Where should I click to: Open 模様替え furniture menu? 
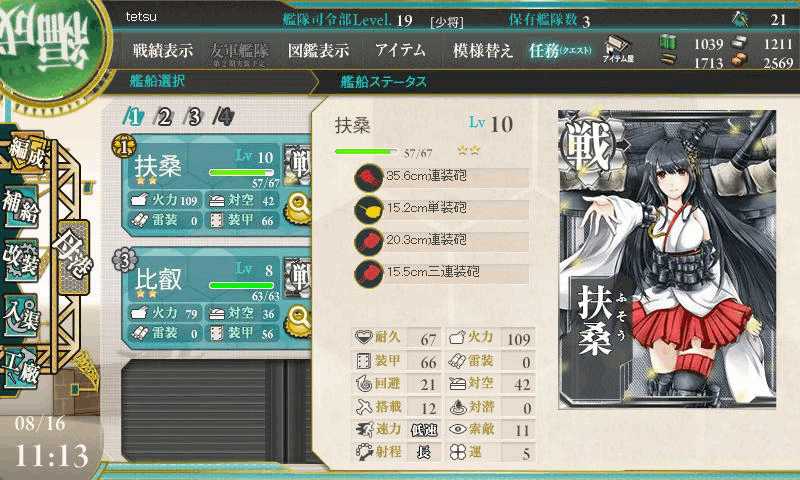click(x=483, y=50)
